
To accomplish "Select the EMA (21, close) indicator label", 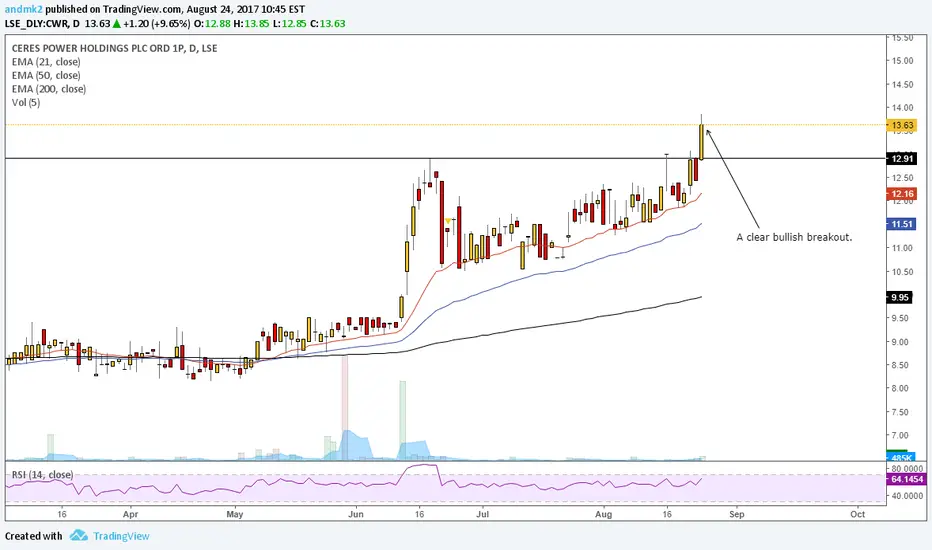I will 46,62.
